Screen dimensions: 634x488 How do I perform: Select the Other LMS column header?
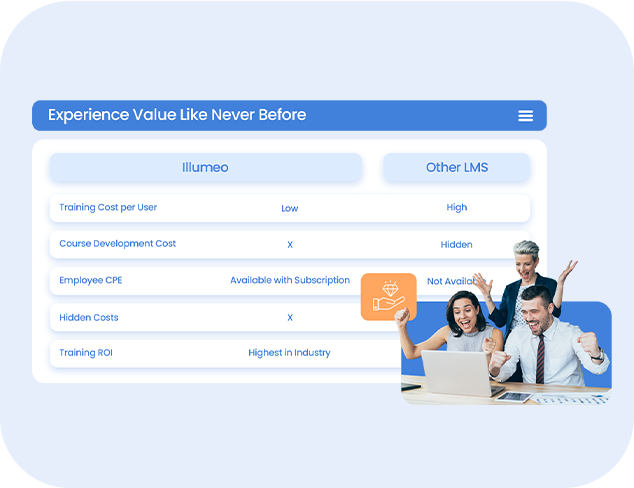tap(456, 167)
